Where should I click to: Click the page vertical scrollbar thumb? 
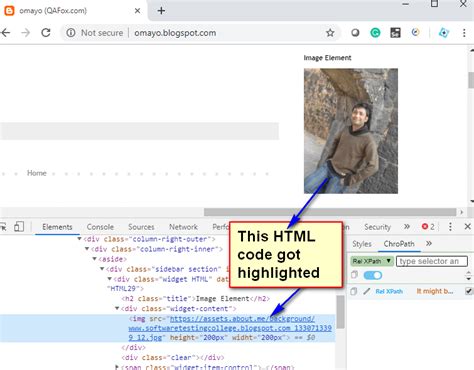point(471,80)
